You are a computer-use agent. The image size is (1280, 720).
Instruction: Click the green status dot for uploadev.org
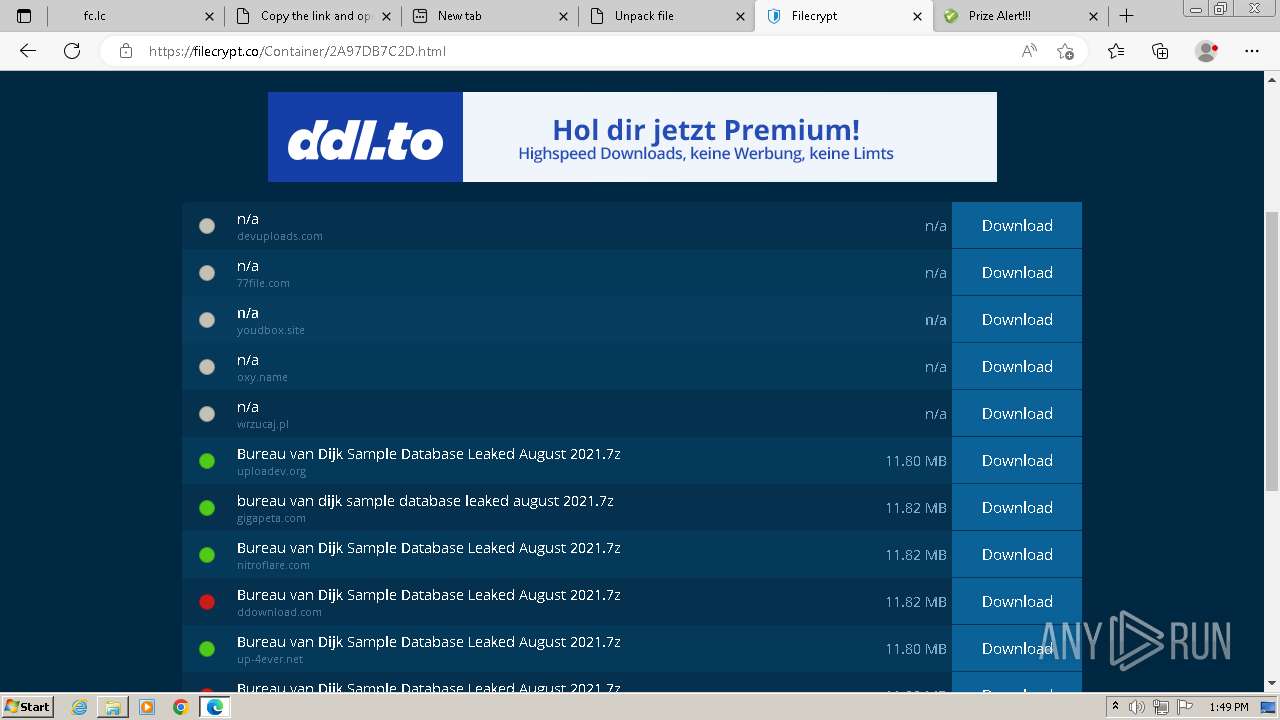coord(207,461)
